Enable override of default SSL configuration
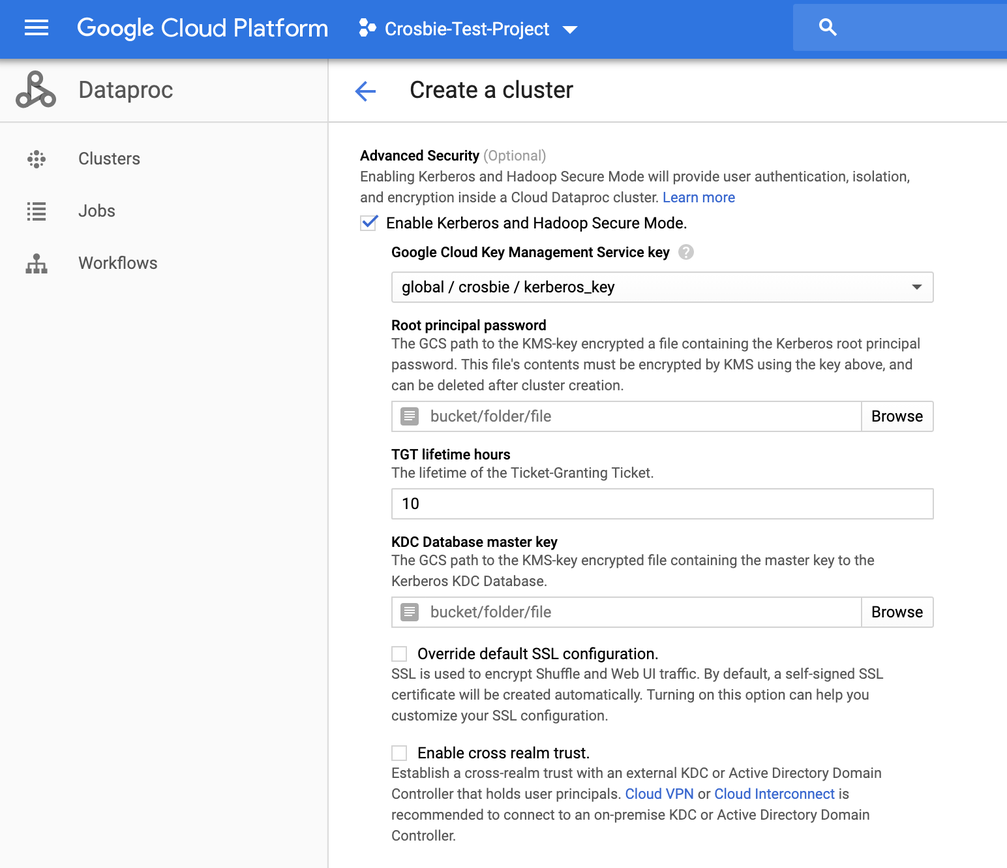 click(x=399, y=653)
